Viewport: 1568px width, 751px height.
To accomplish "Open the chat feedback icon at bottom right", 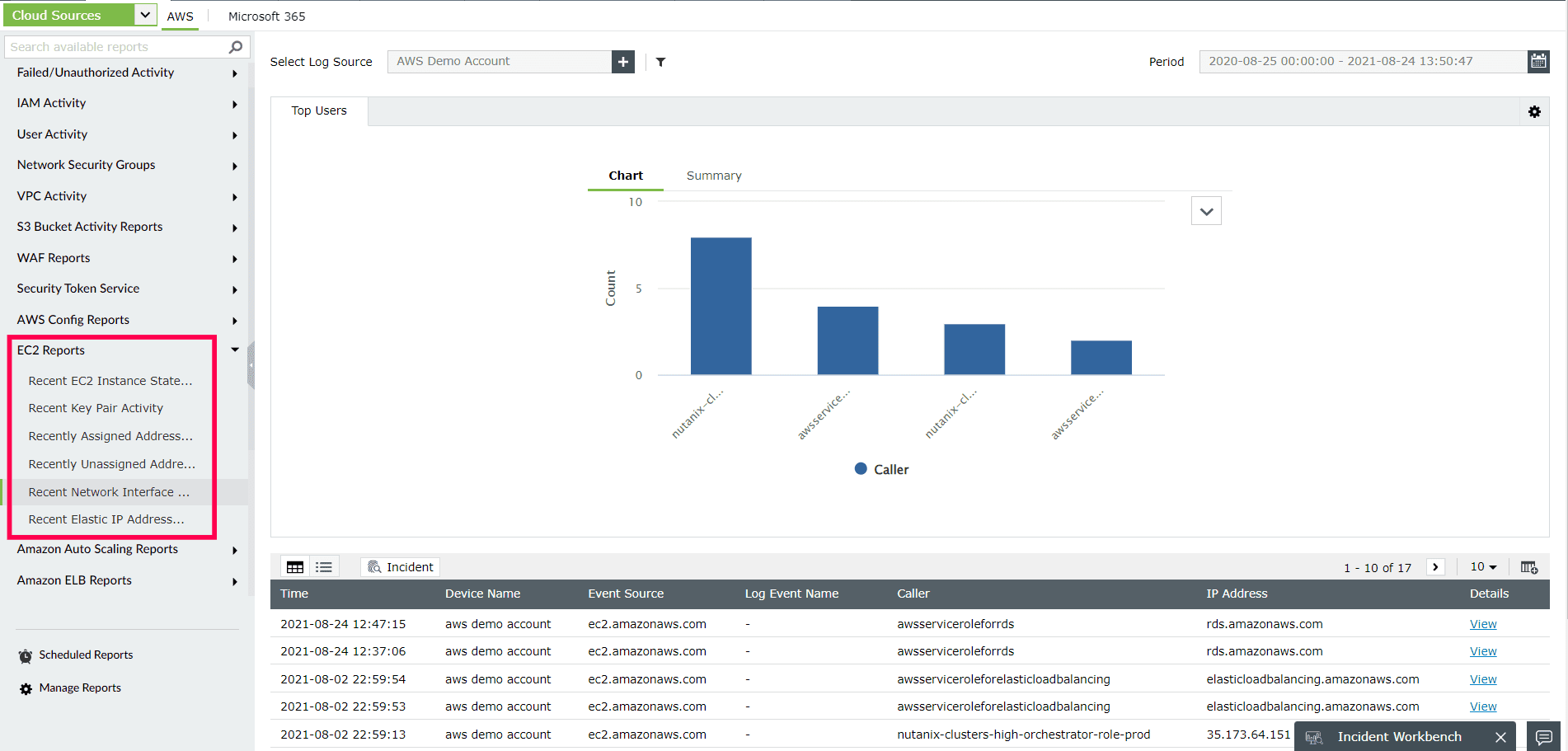I will click(x=1545, y=735).
